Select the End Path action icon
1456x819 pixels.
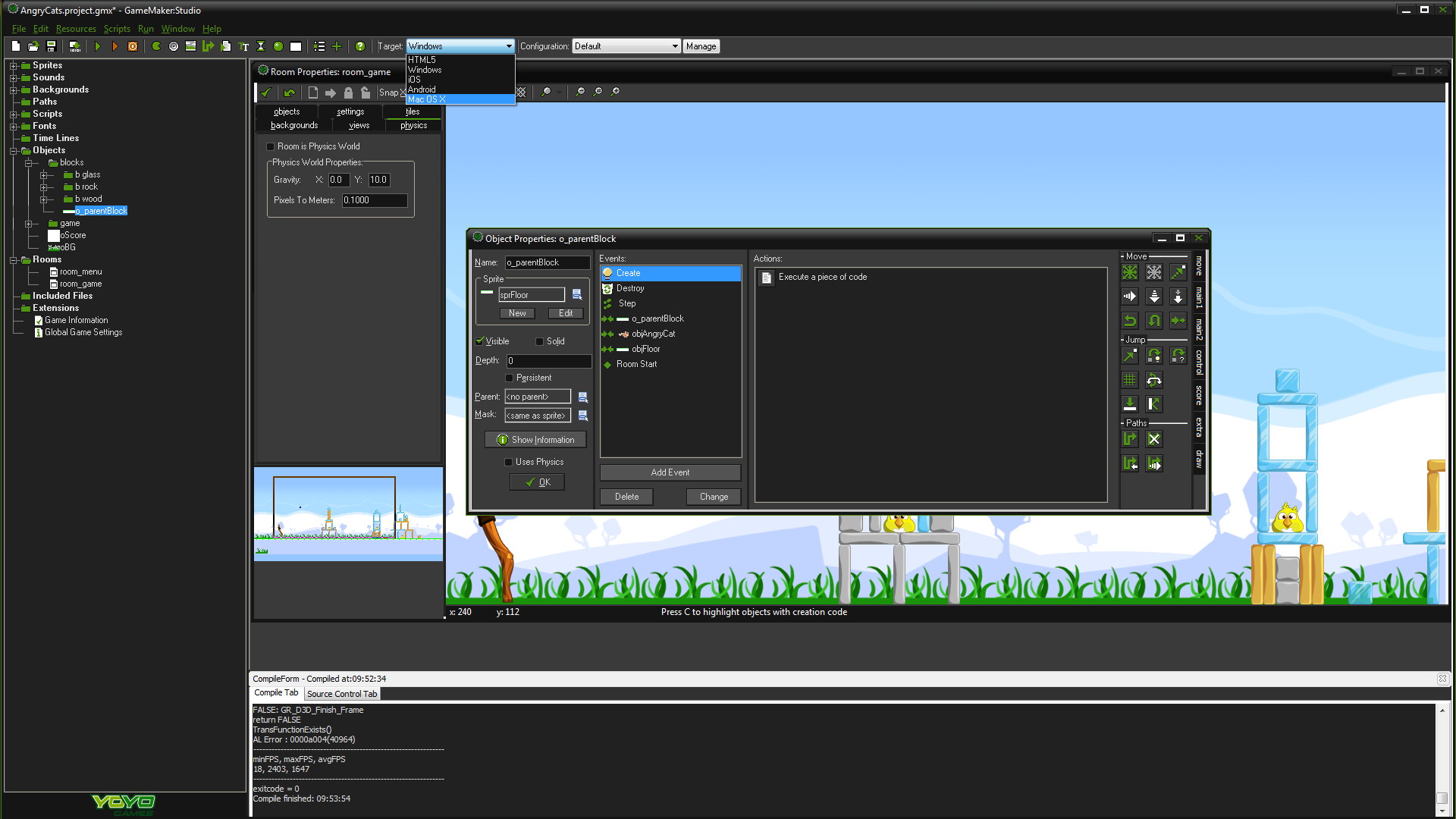1154,439
